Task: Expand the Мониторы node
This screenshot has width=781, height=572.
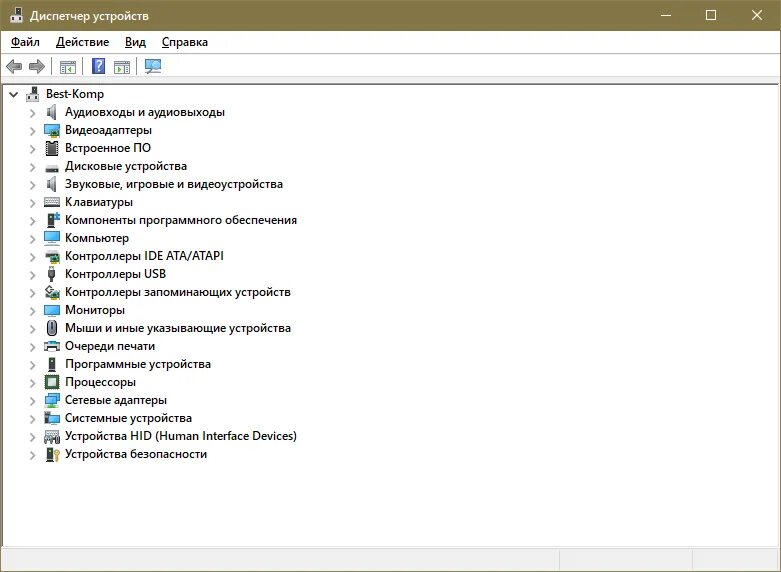Action: (x=32, y=311)
